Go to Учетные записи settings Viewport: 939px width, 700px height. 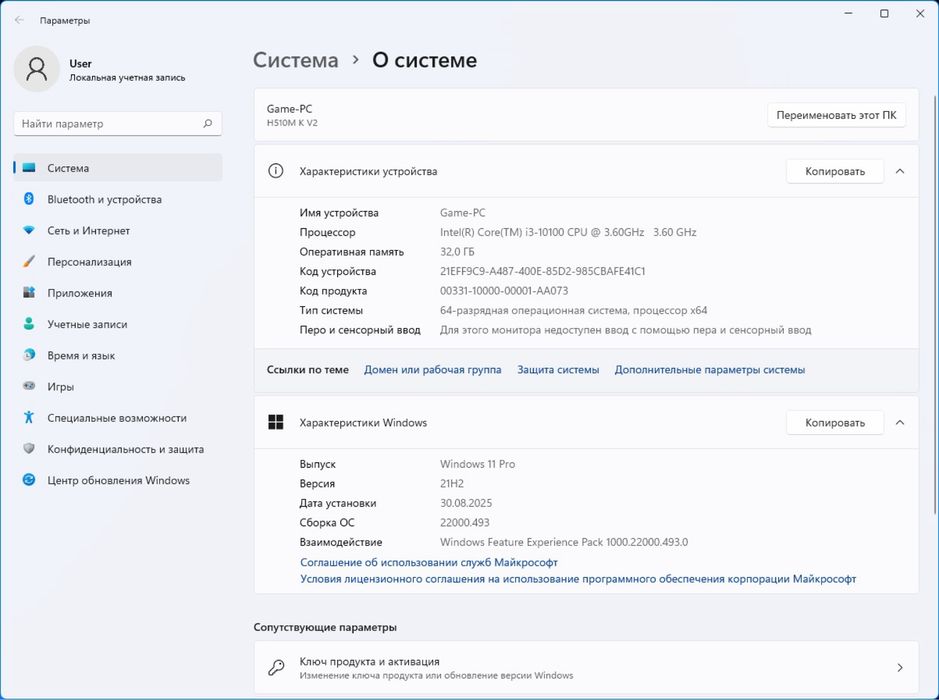point(87,324)
